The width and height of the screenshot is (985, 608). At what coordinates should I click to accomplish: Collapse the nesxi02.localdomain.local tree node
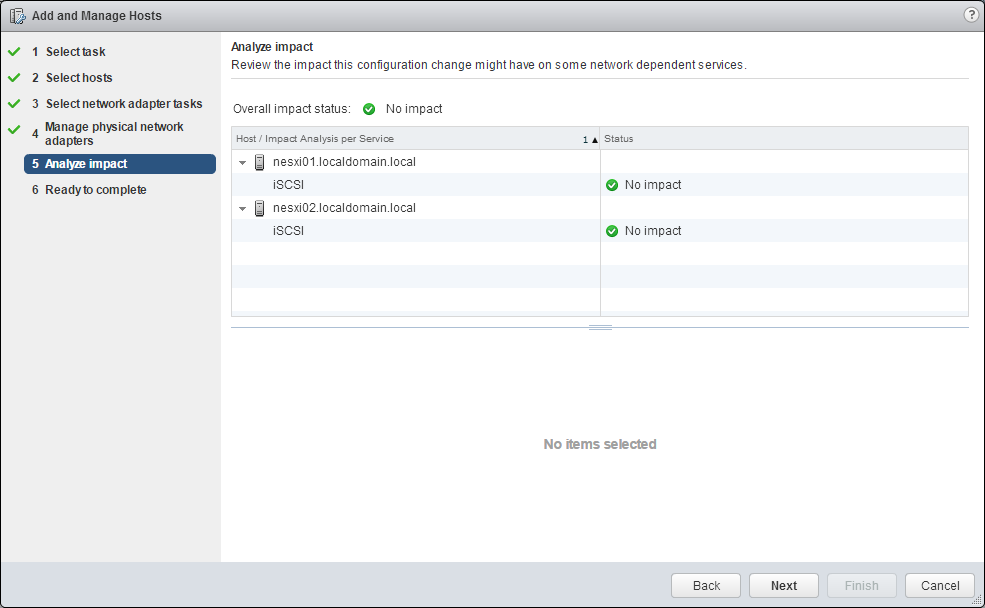242,208
